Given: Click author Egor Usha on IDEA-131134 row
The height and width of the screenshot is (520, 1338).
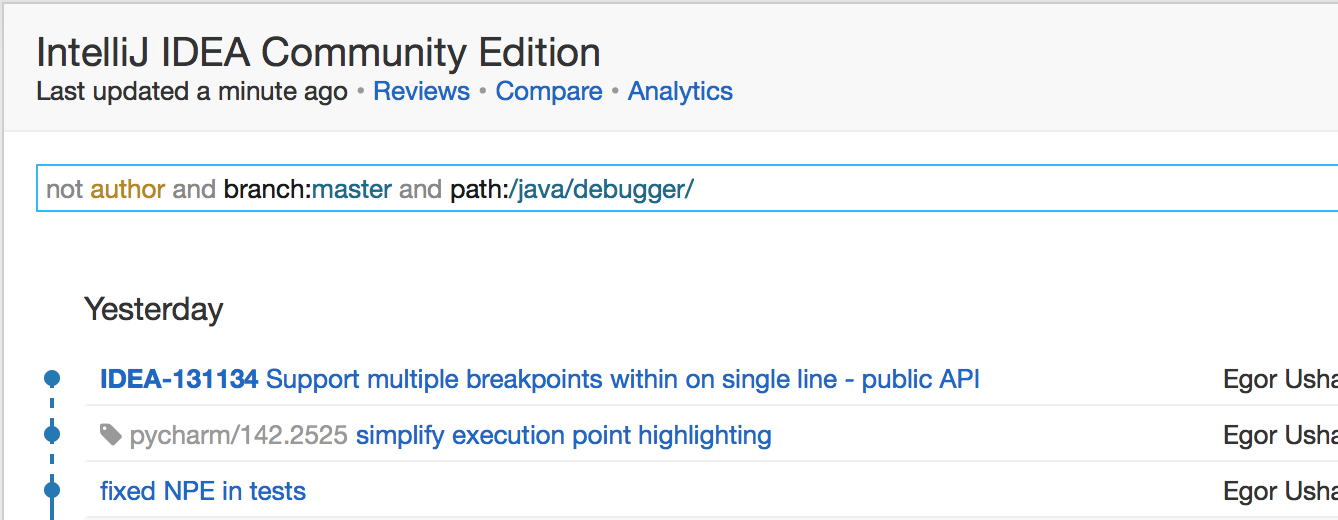Looking at the screenshot, I should click(1280, 379).
